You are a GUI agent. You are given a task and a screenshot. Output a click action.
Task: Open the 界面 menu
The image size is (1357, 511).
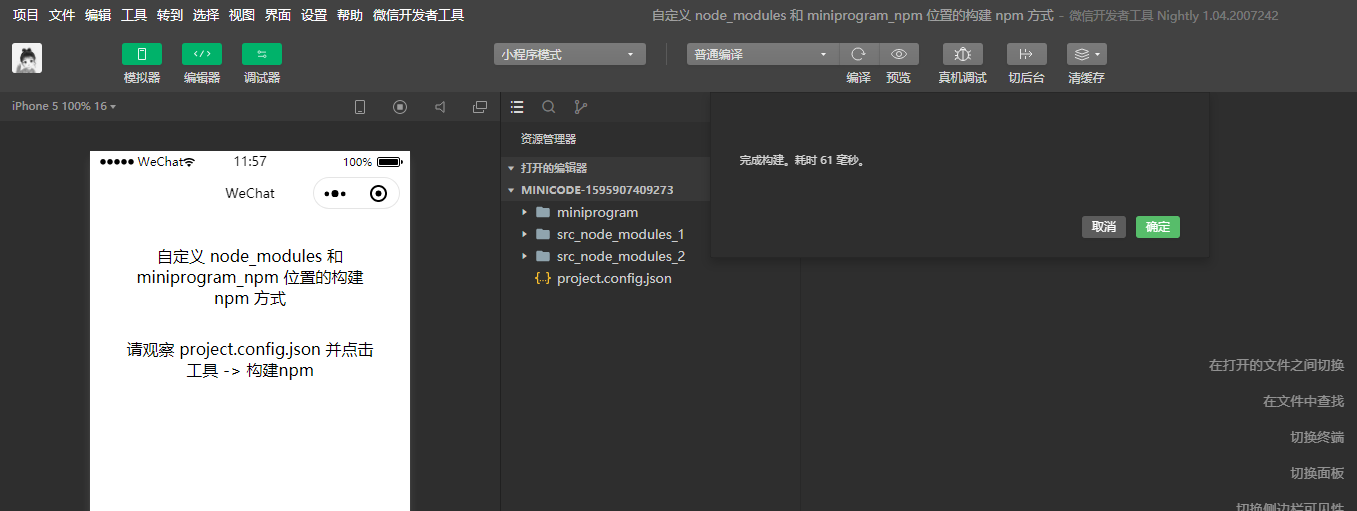click(278, 15)
